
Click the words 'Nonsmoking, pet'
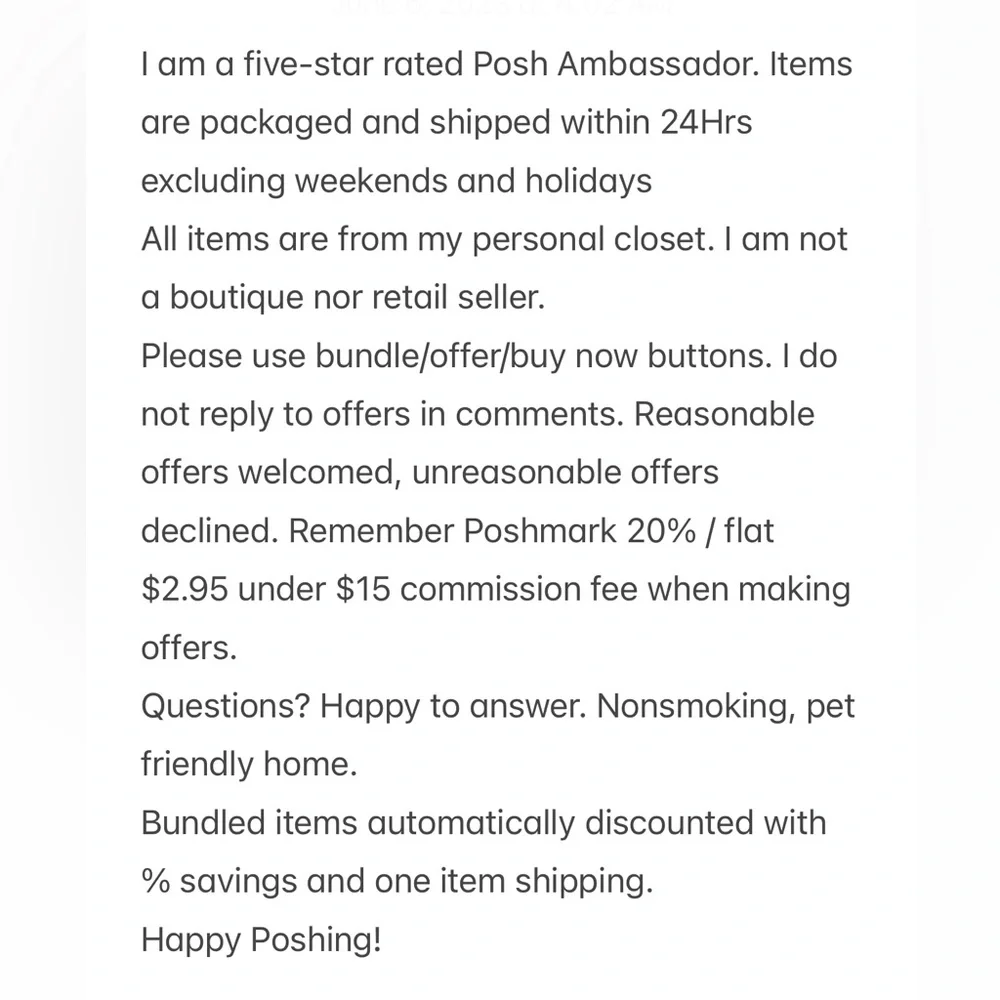[726, 707]
